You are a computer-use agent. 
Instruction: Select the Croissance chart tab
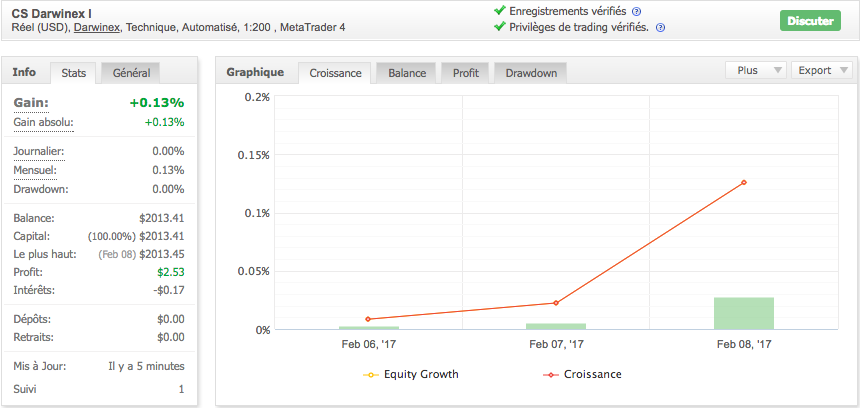tap(335, 73)
